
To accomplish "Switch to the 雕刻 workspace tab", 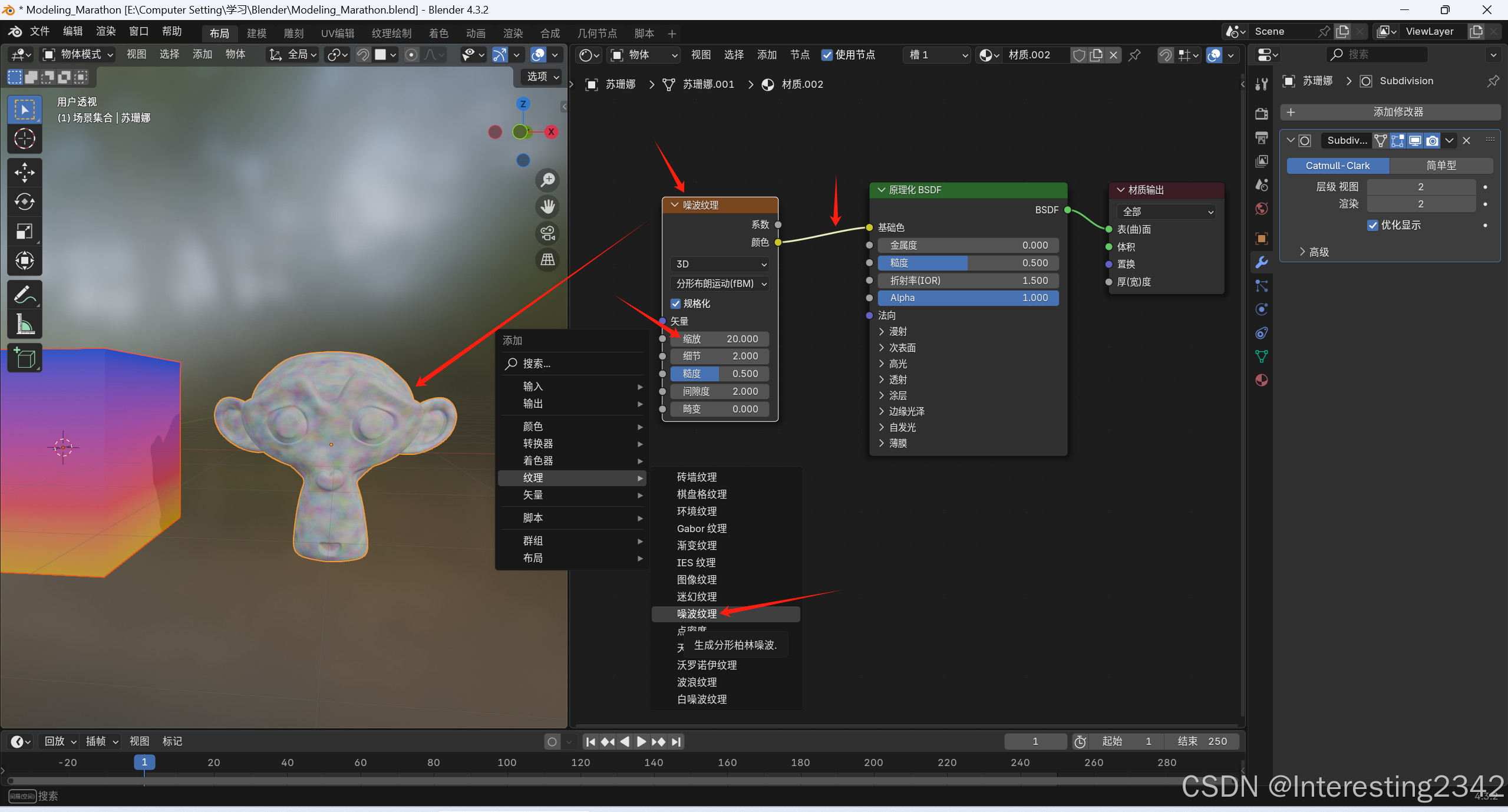I will click(293, 34).
